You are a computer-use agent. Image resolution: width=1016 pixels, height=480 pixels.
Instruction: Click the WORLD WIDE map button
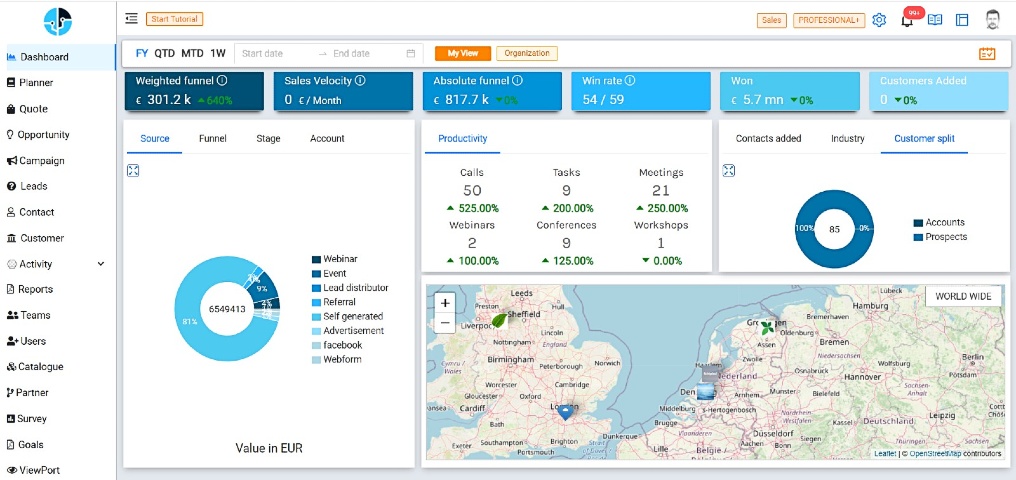point(963,297)
